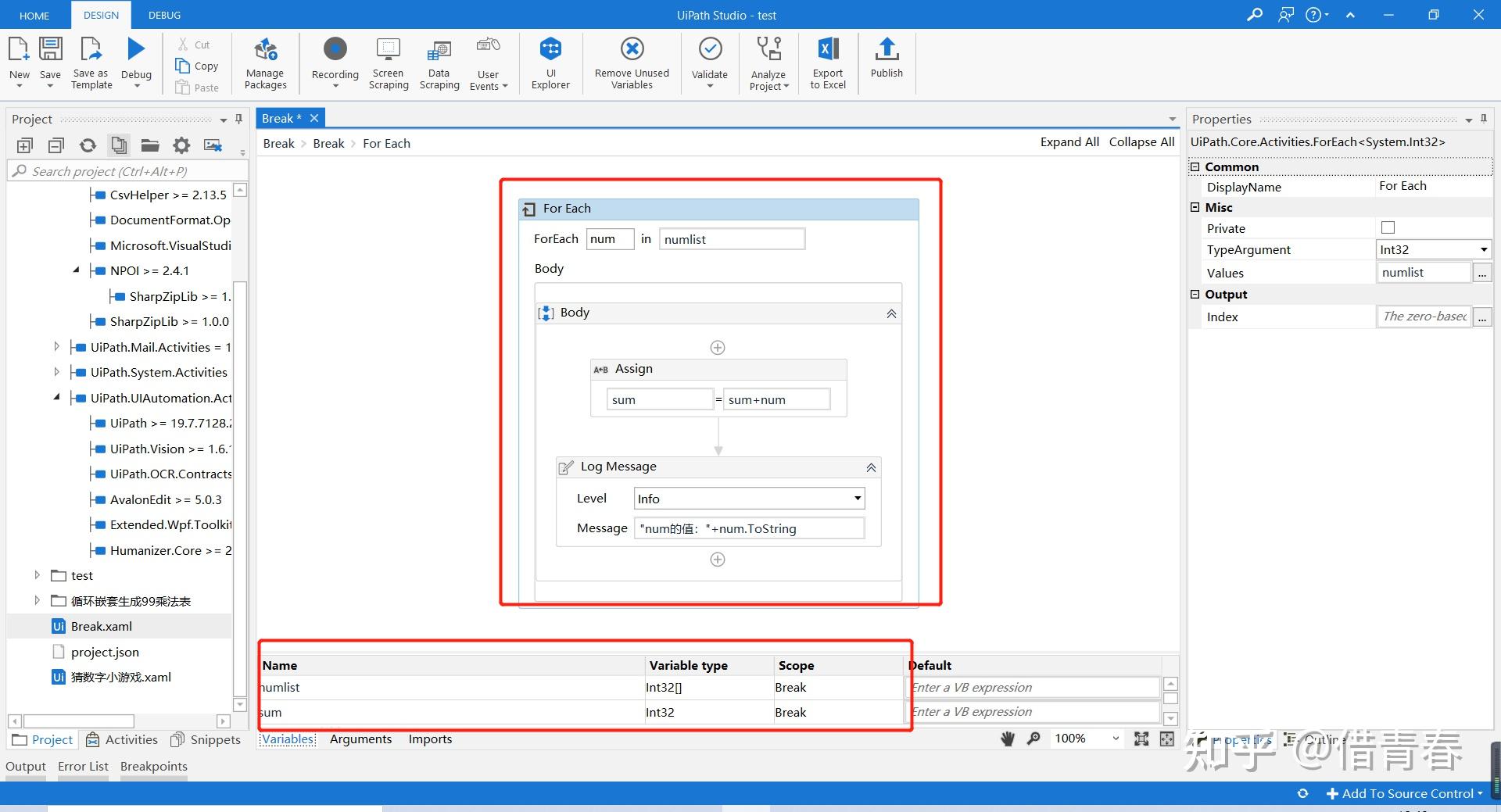
Task: Open Add To Source Control menu
Action: click(1406, 793)
